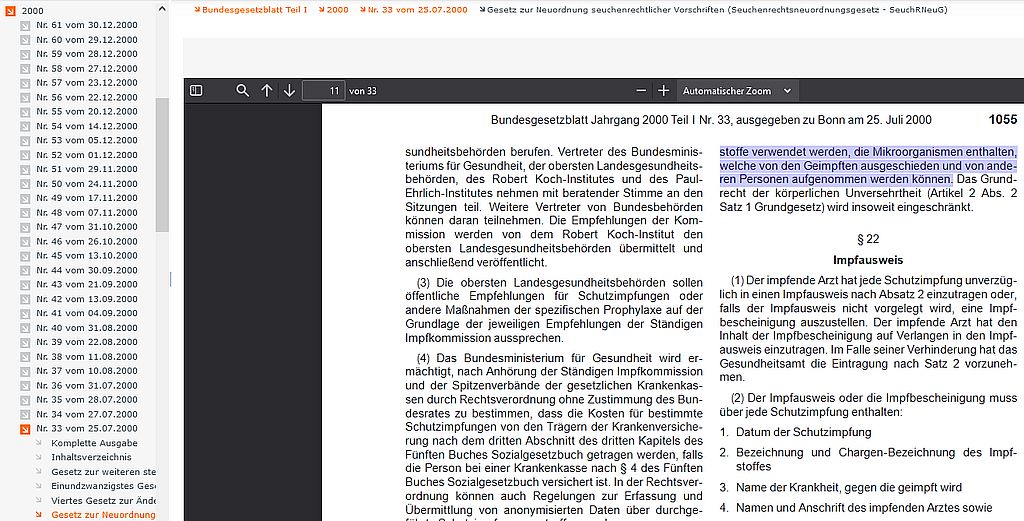Image resolution: width=1024 pixels, height=521 pixels.
Task: Open Komplette Ausgabe of Nr. 33
Action: click(x=94, y=443)
